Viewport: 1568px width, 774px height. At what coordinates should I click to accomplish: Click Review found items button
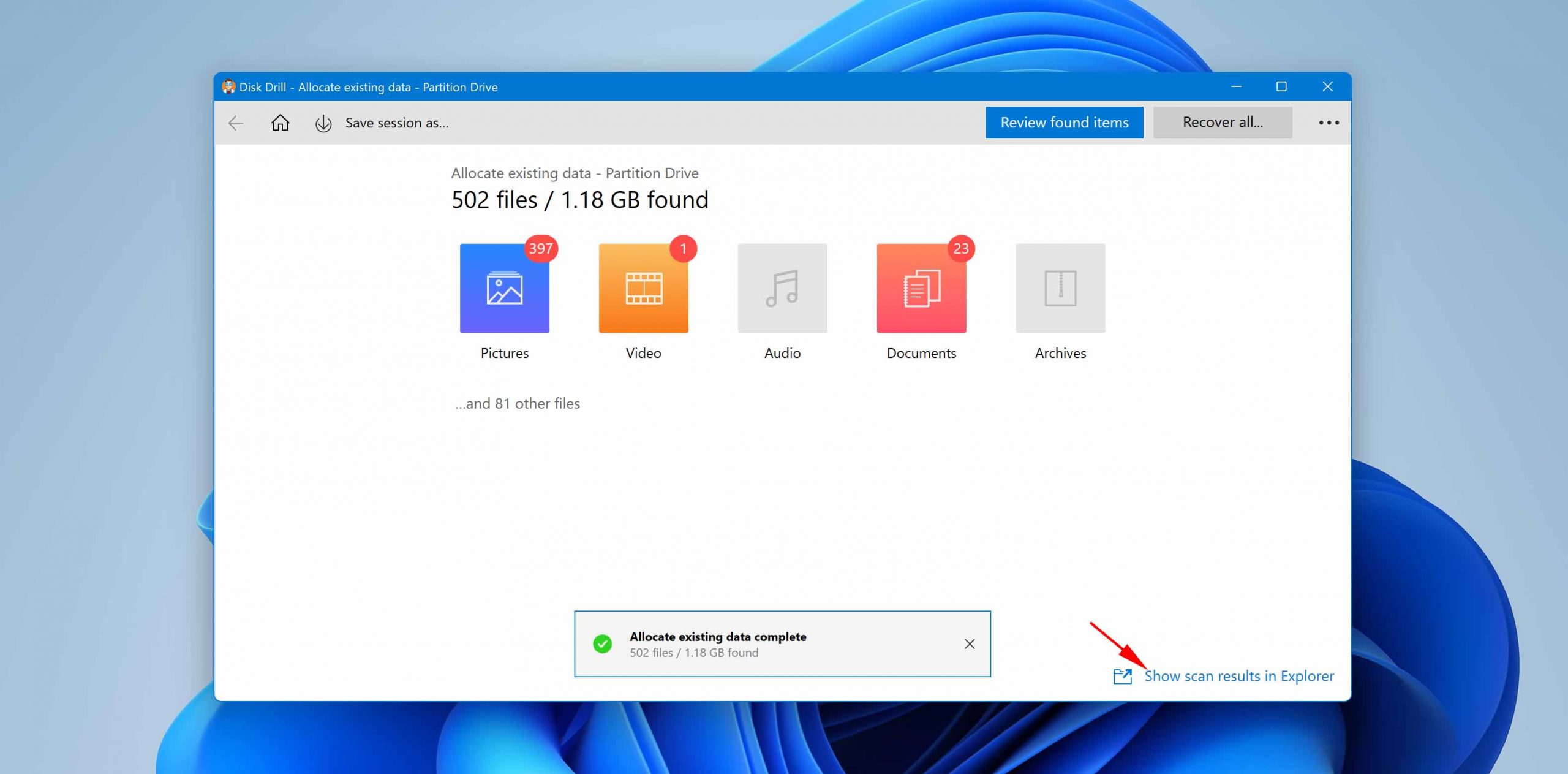[x=1064, y=123]
